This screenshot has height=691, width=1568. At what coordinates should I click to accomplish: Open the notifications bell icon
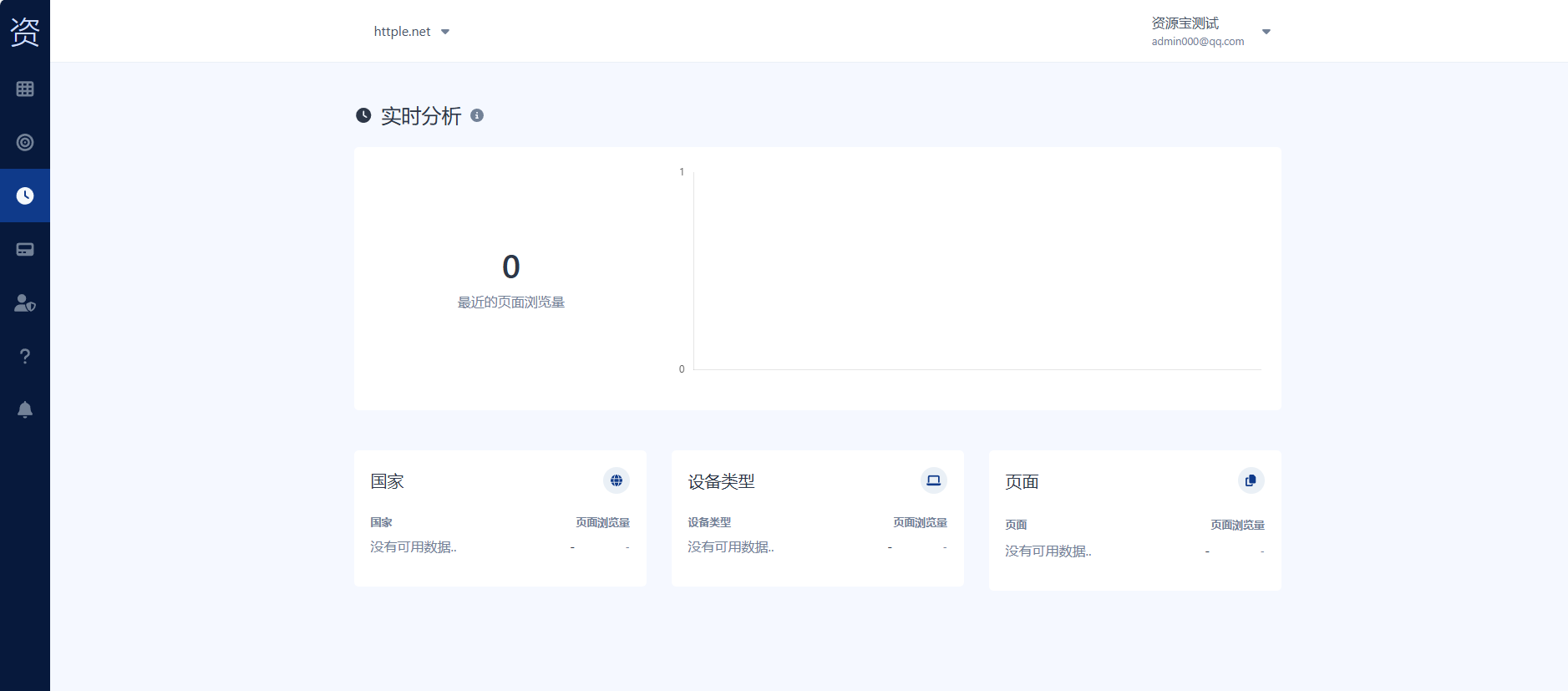coord(25,409)
